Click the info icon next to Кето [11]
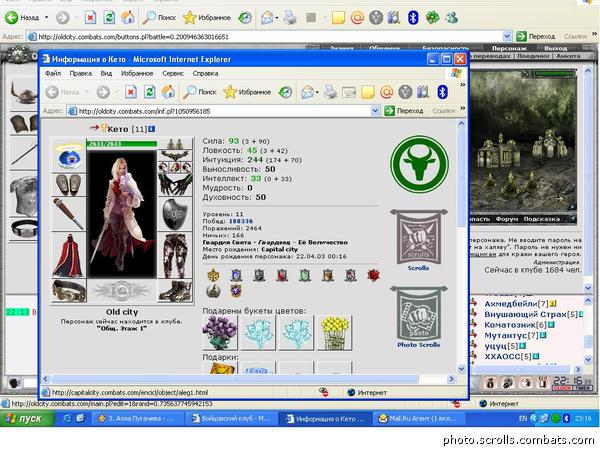 (x=152, y=129)
